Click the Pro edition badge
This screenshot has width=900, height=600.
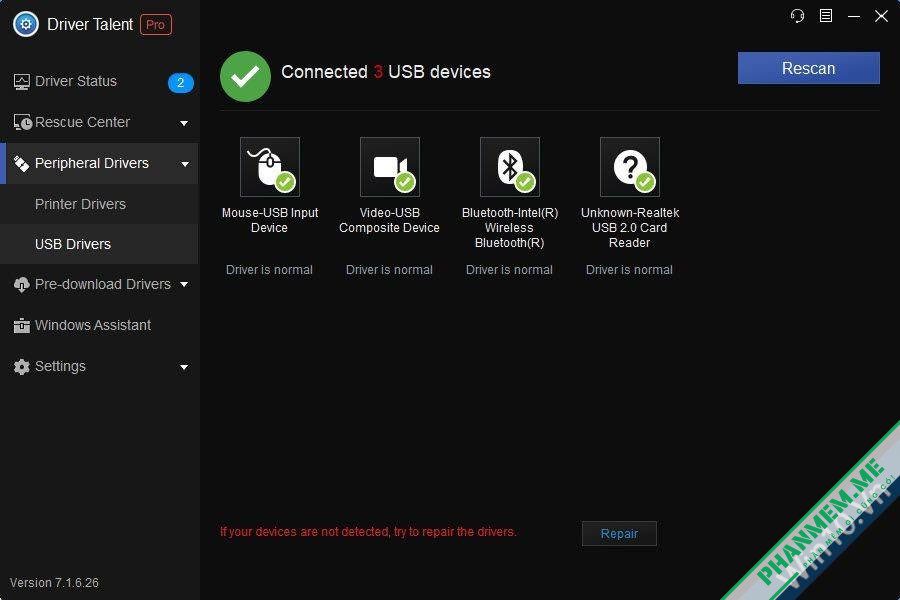click(156, 25)
